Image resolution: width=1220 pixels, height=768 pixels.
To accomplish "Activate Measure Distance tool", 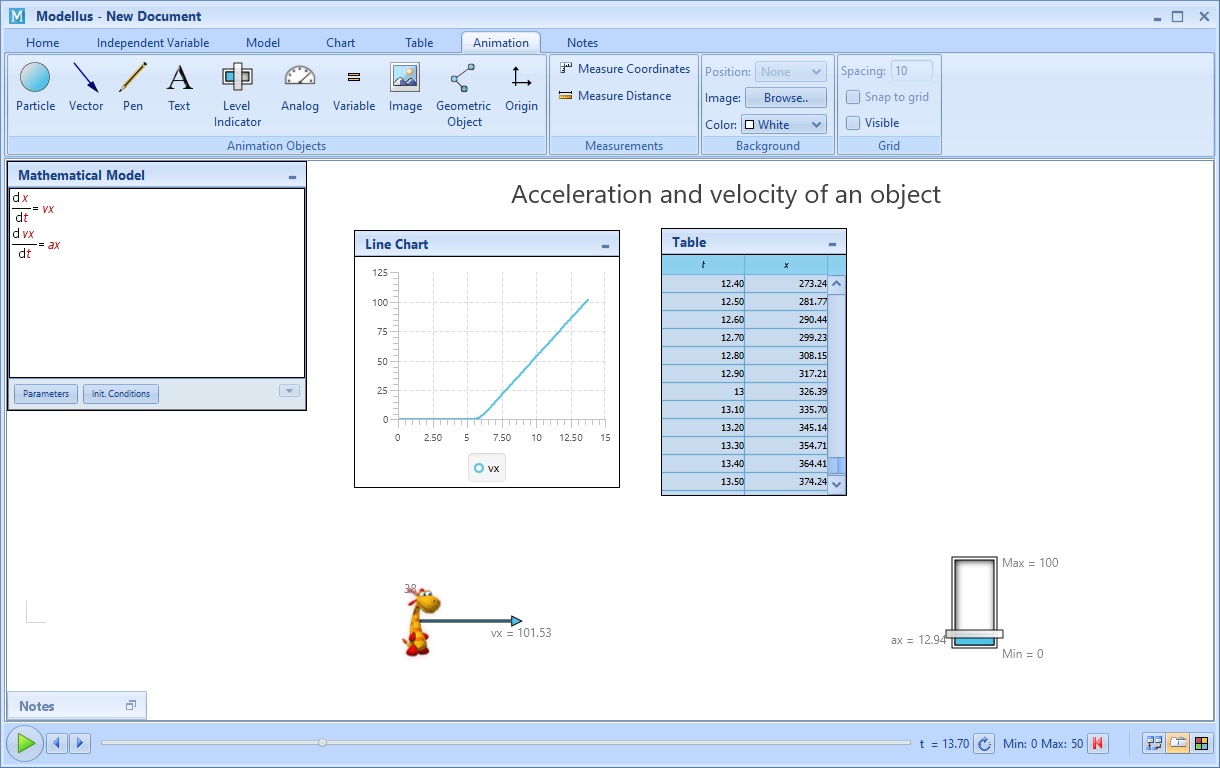I will point(615,96).
